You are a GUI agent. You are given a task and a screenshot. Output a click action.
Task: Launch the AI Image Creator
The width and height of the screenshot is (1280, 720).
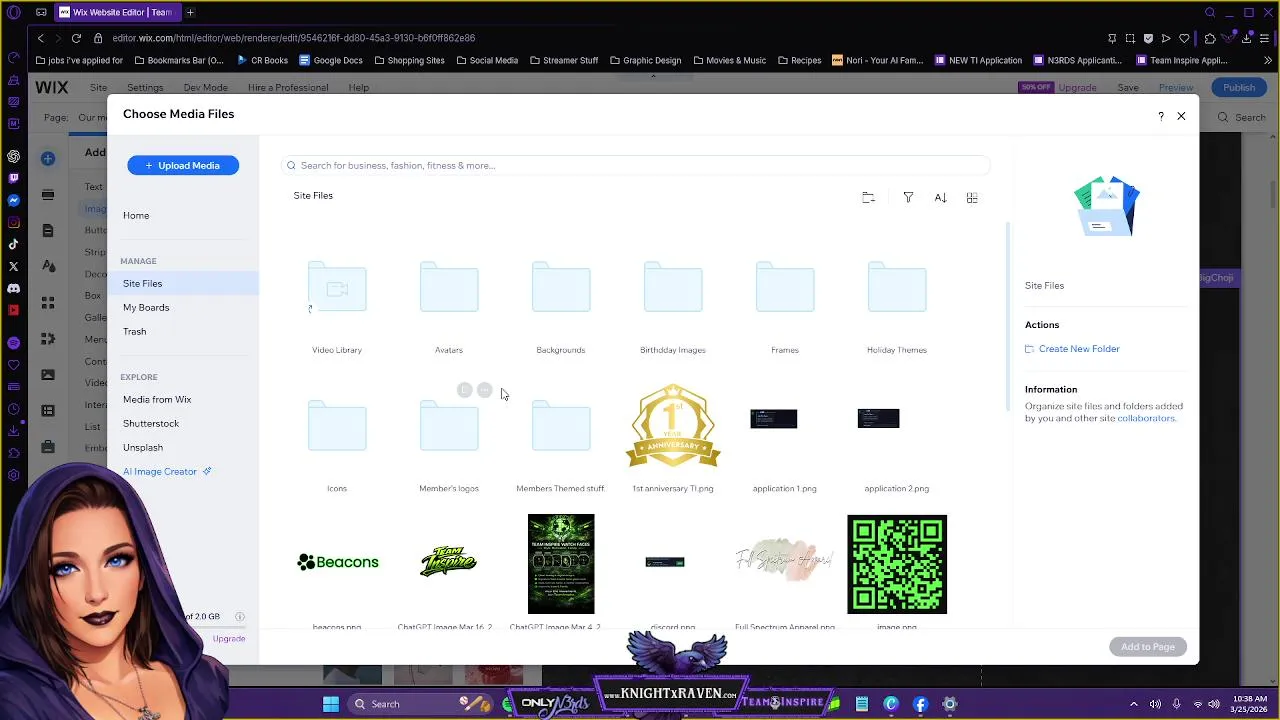[x=166, y=471]
